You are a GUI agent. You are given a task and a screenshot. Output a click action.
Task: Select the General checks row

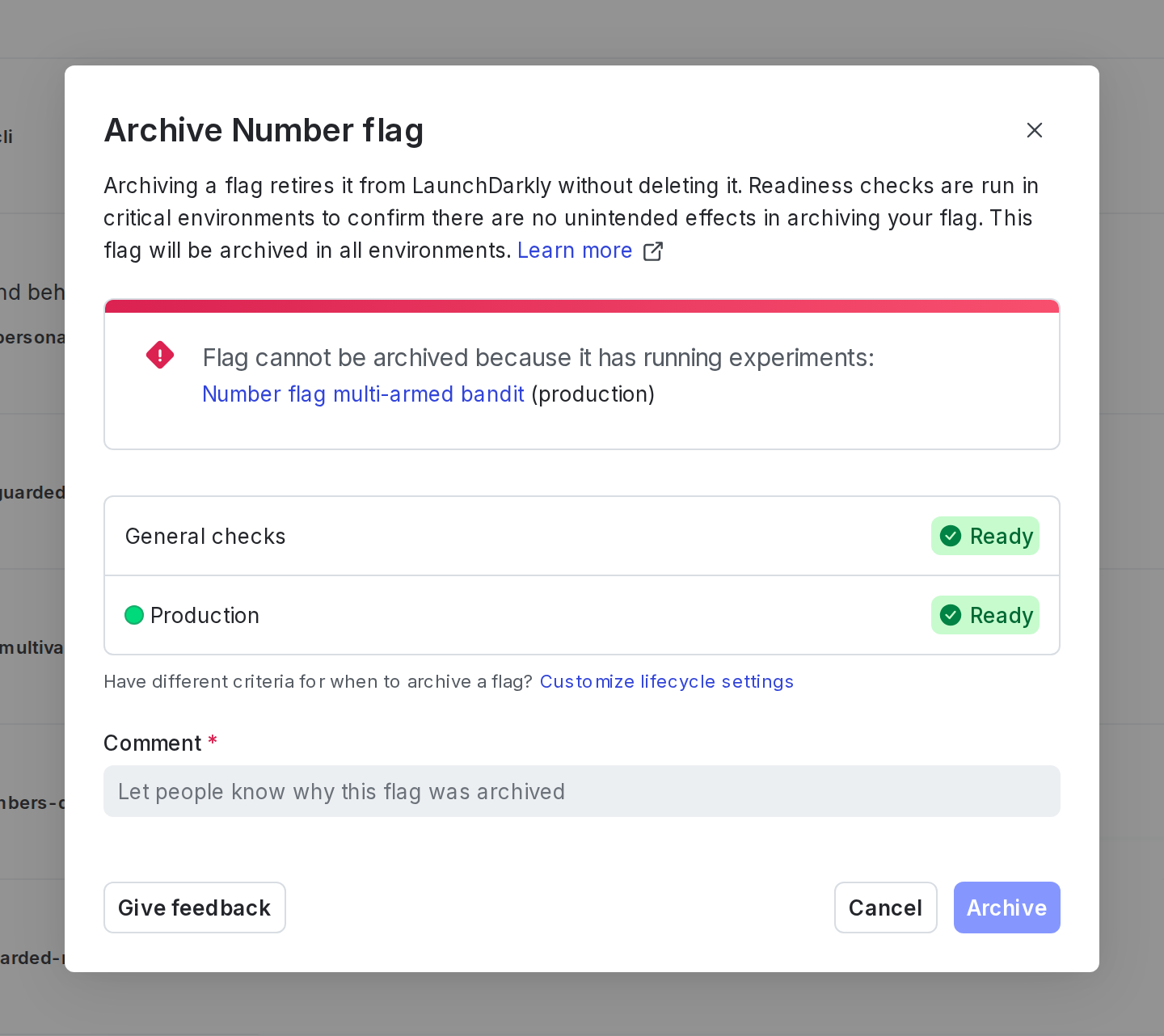(x=485, y=536)
